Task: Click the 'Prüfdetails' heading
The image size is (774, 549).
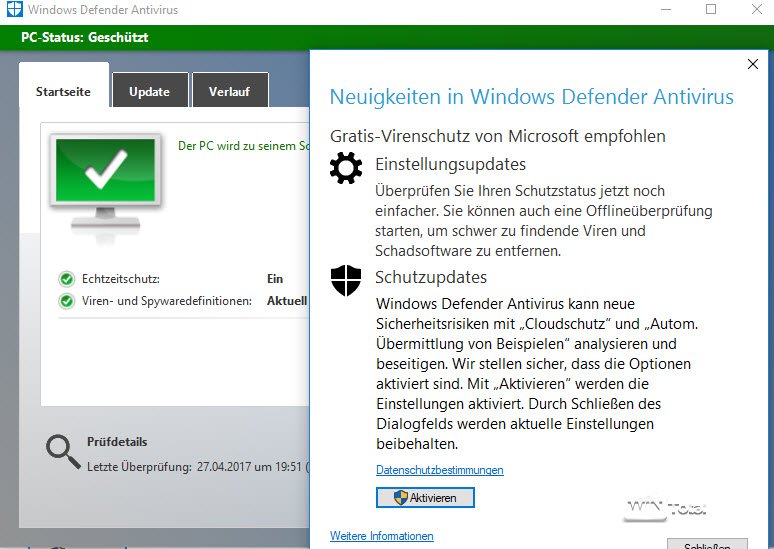Action: click(x=117, y=442)
